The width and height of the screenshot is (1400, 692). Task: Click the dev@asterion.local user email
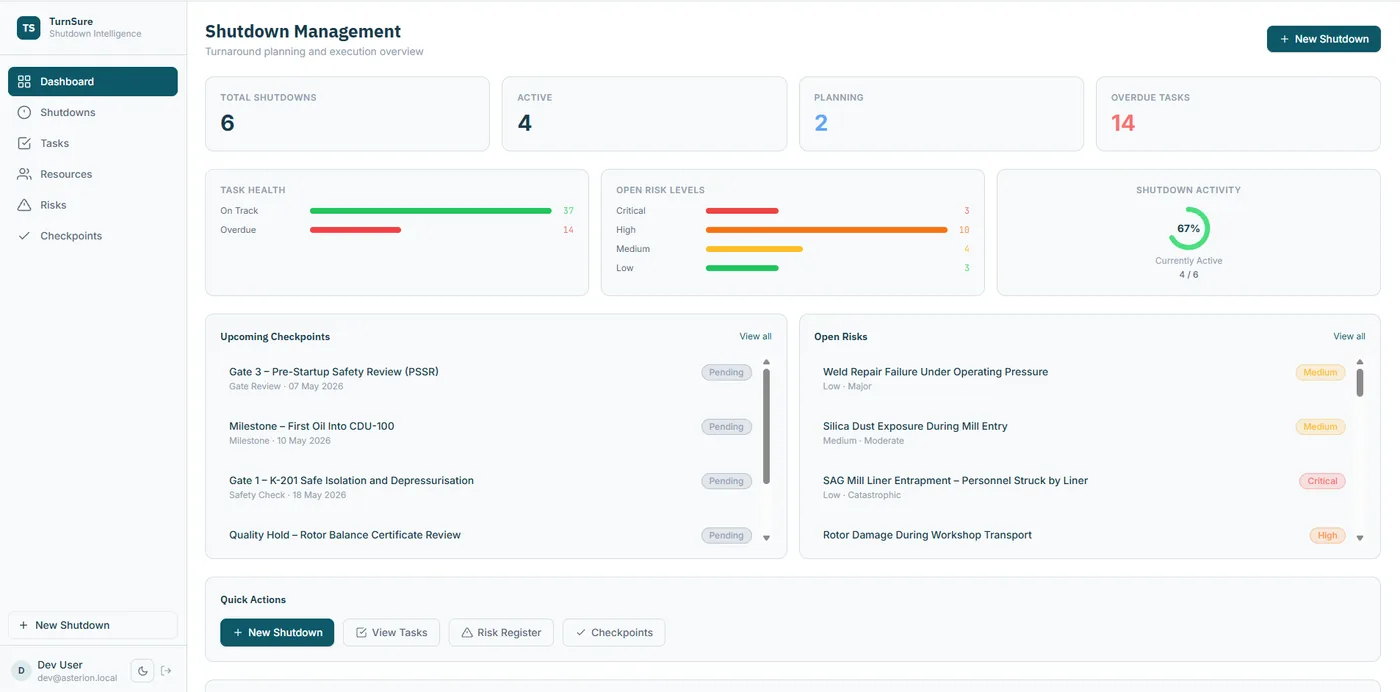tap(78, 678)
